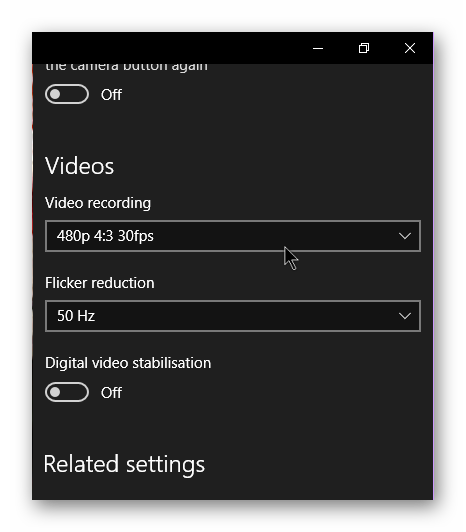Select the 480p 4:3 30fps text value
466x532 pixels.
[x=105, y=236]
